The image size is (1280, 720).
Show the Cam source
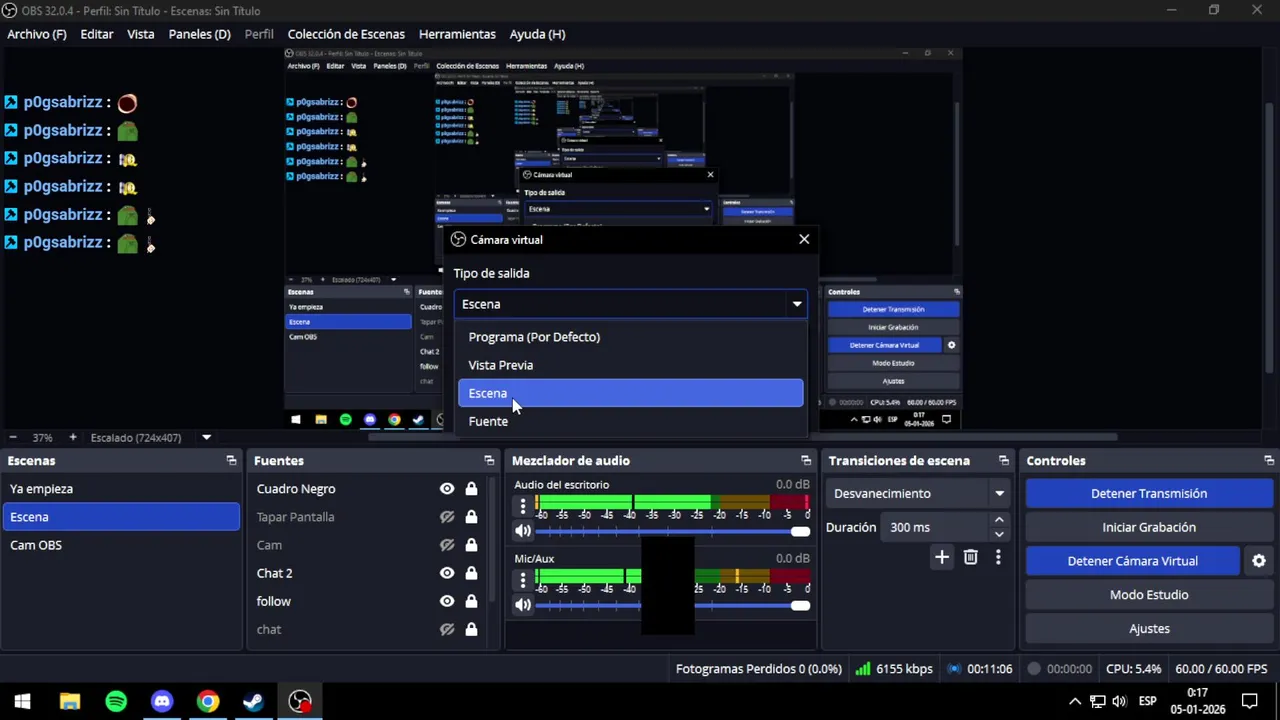pos(447,545)
